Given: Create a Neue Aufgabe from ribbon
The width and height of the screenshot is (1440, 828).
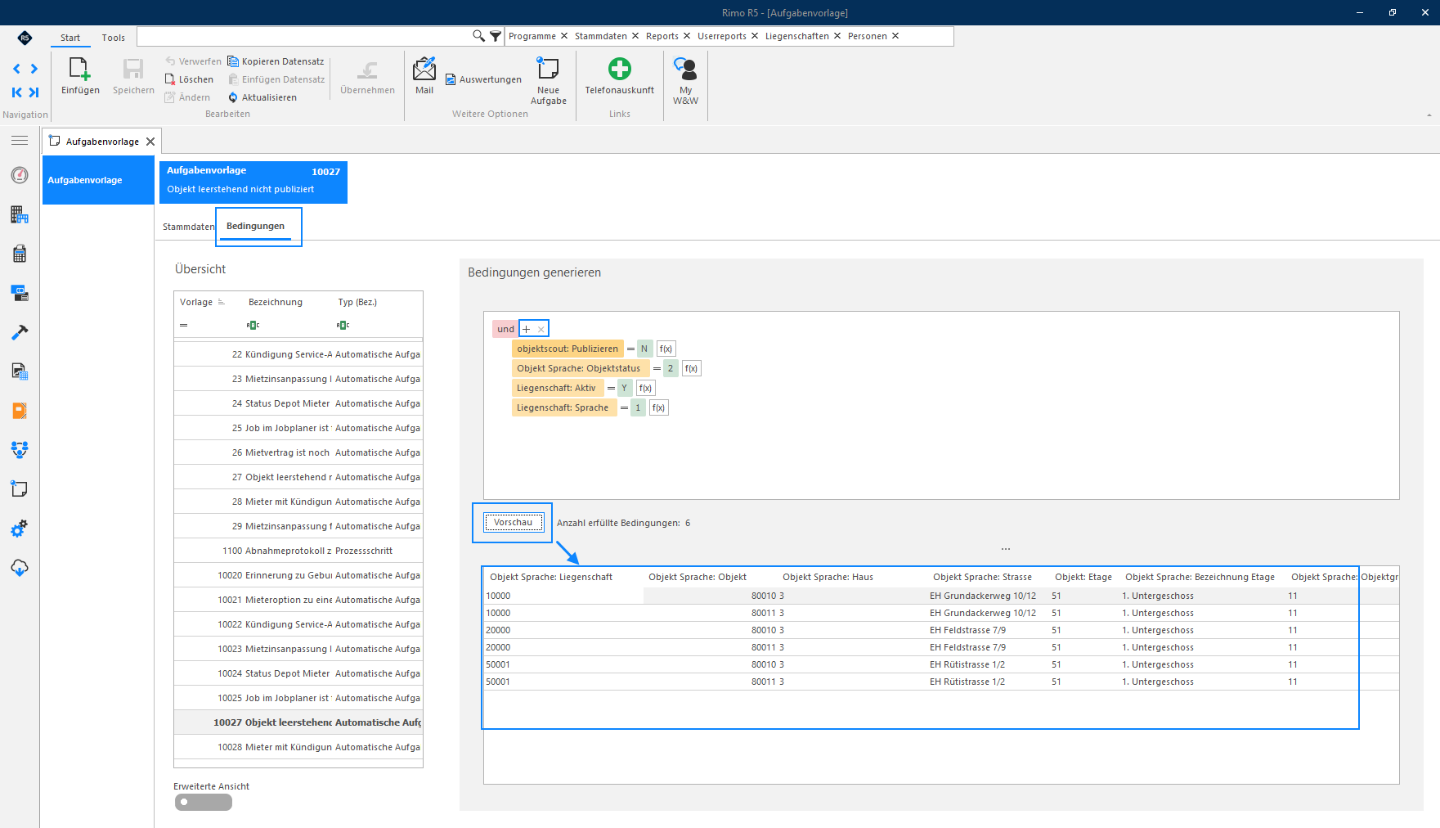Looking at the screenshot, I should tap(548, 68).
